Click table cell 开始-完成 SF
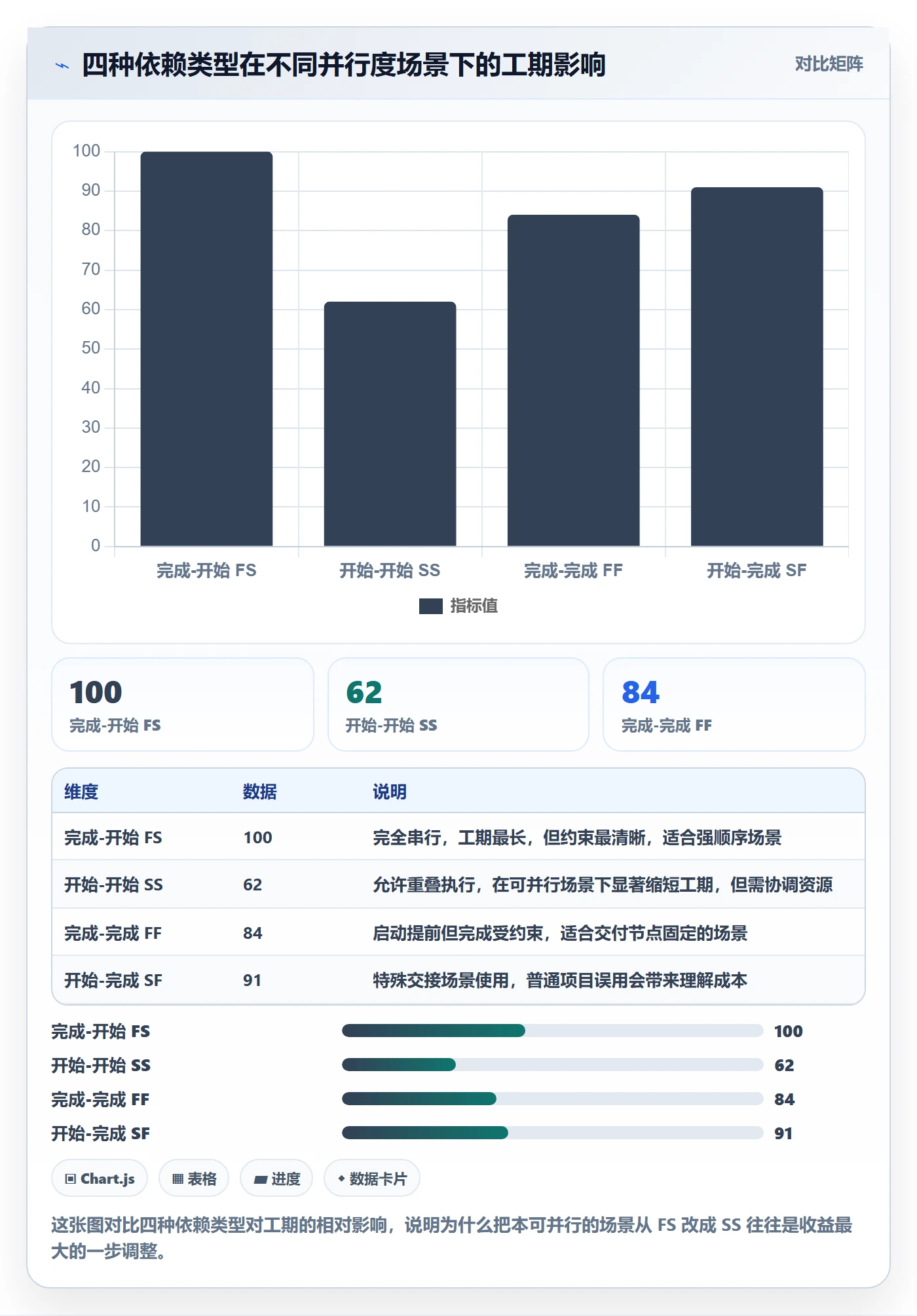The width and height of the screenshot is (917, 1316). pyautogui.click(x=113, y=981)
